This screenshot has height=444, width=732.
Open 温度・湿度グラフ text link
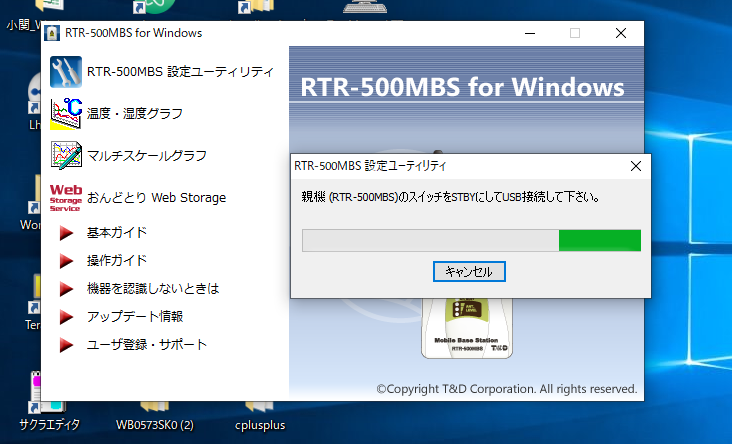click(x=134, y=113)
